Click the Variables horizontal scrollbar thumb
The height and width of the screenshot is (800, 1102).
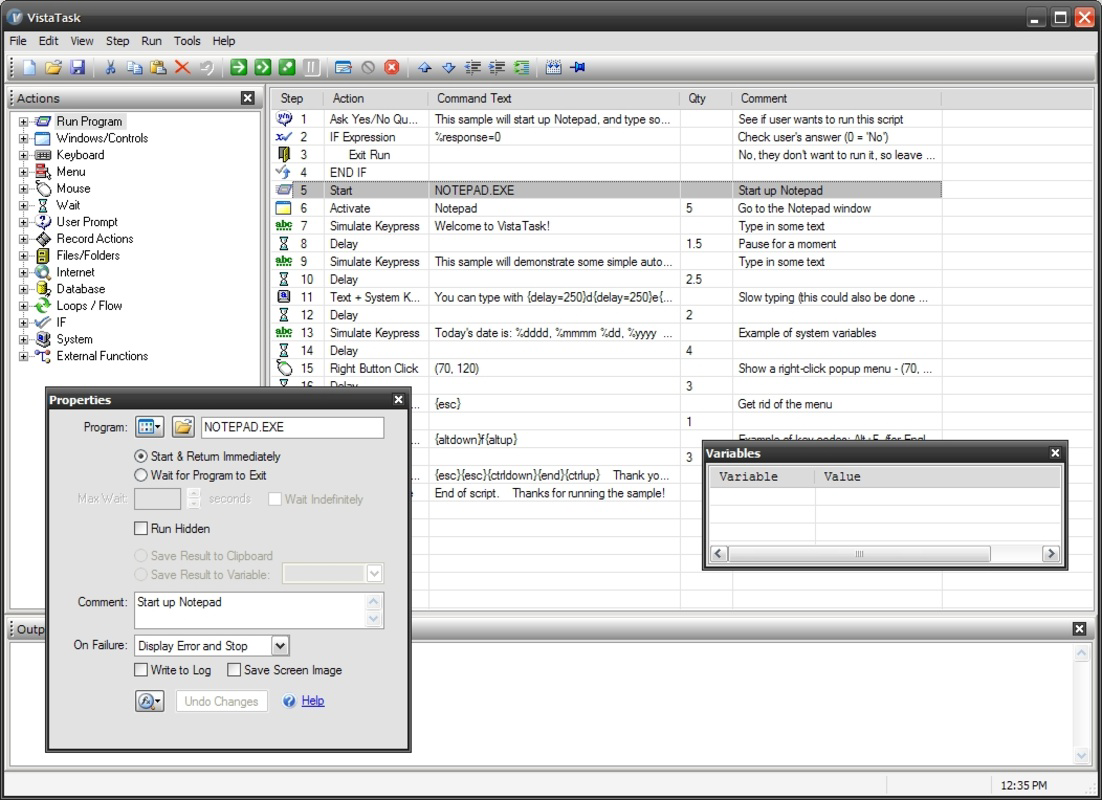pos(859,554)
